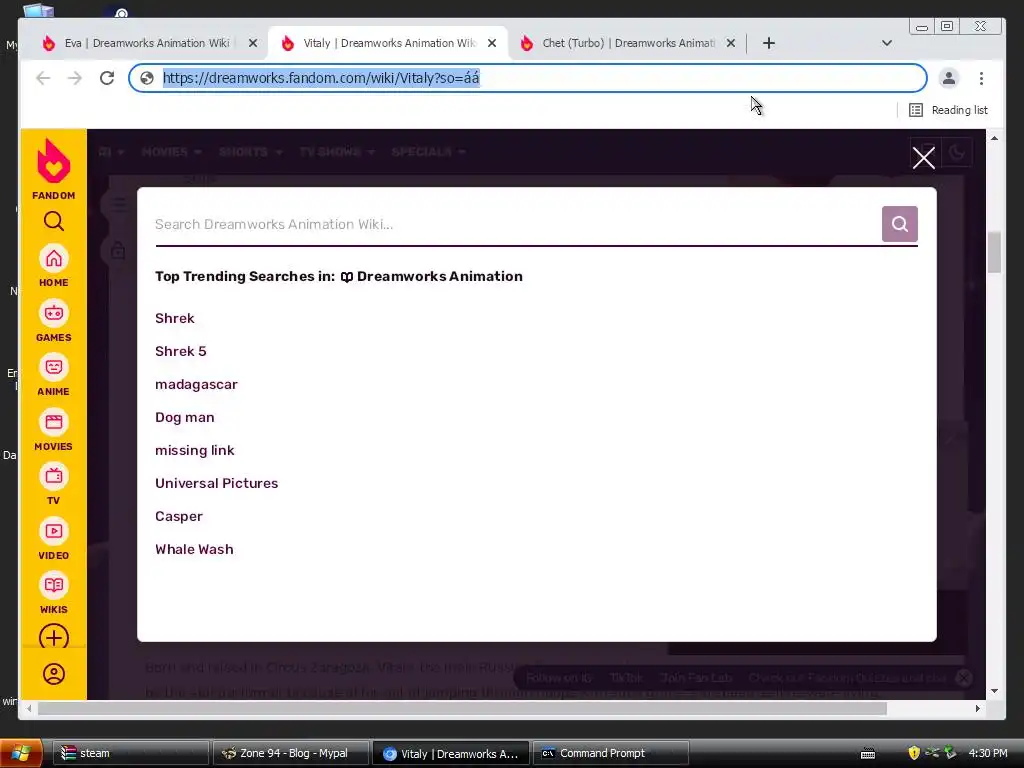The image size is (1024, 768).
Task: Open a new browser tab
Action: coord(769,43)
